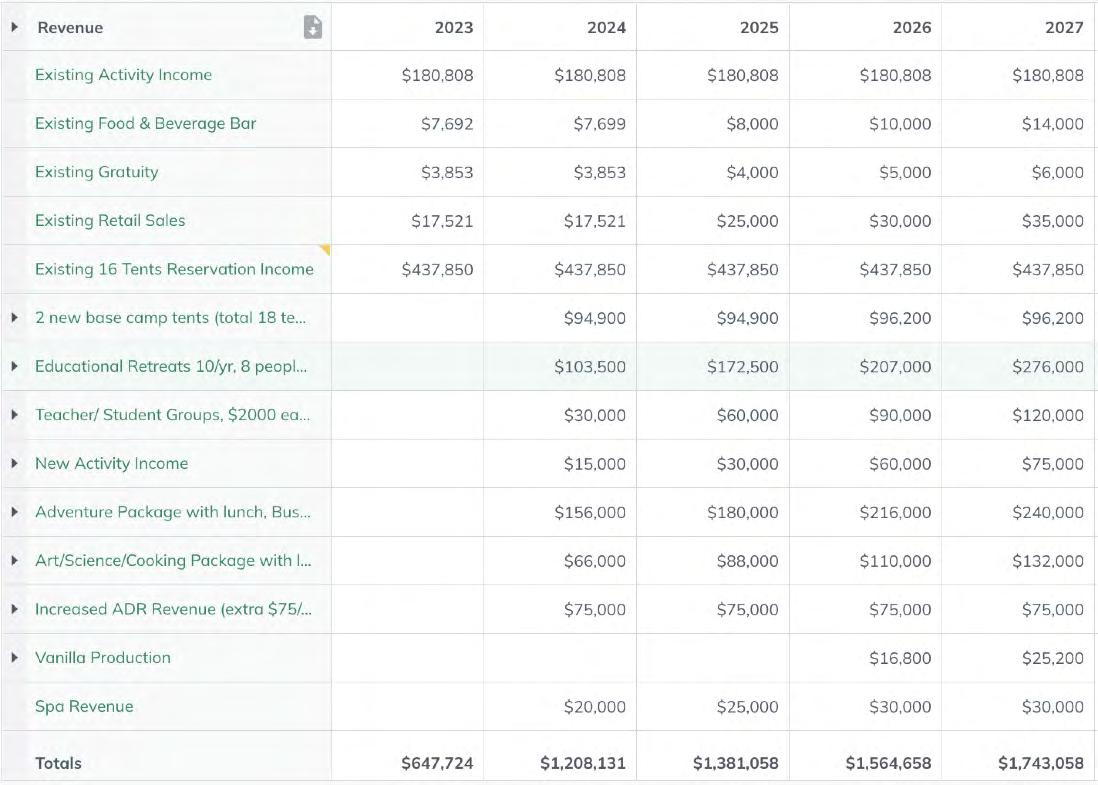Click the 2027 Educational Retreats value $276,000
Image resolution: width=1098 pixels, height=785 pixels.
coord(1047,367)
